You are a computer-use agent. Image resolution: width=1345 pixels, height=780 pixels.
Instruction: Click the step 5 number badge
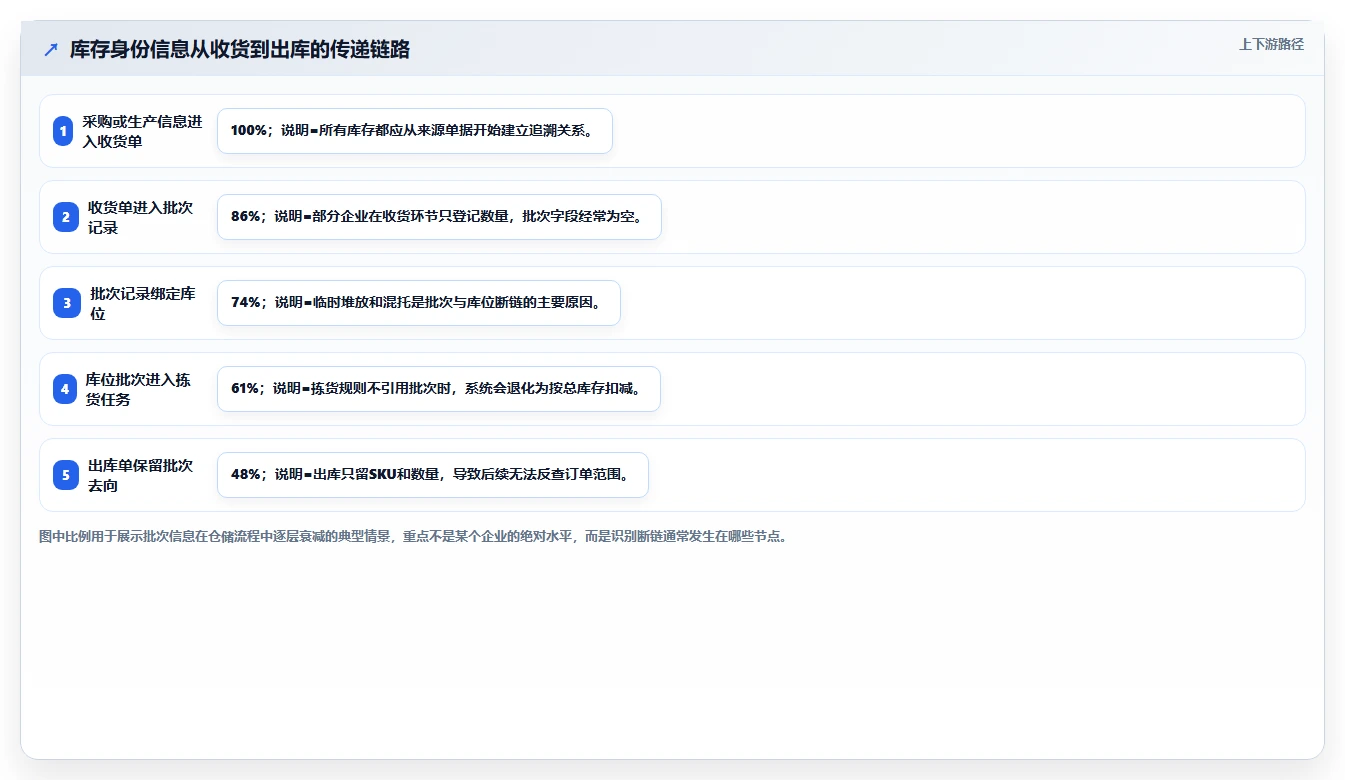(x=66, y=475)
